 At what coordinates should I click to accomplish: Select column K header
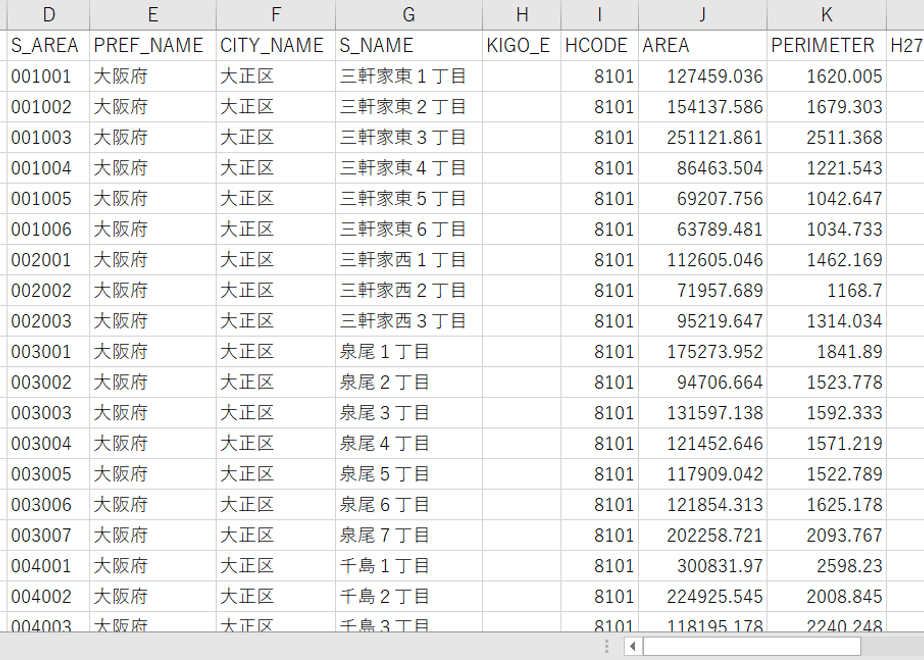[x=827, y=14]
